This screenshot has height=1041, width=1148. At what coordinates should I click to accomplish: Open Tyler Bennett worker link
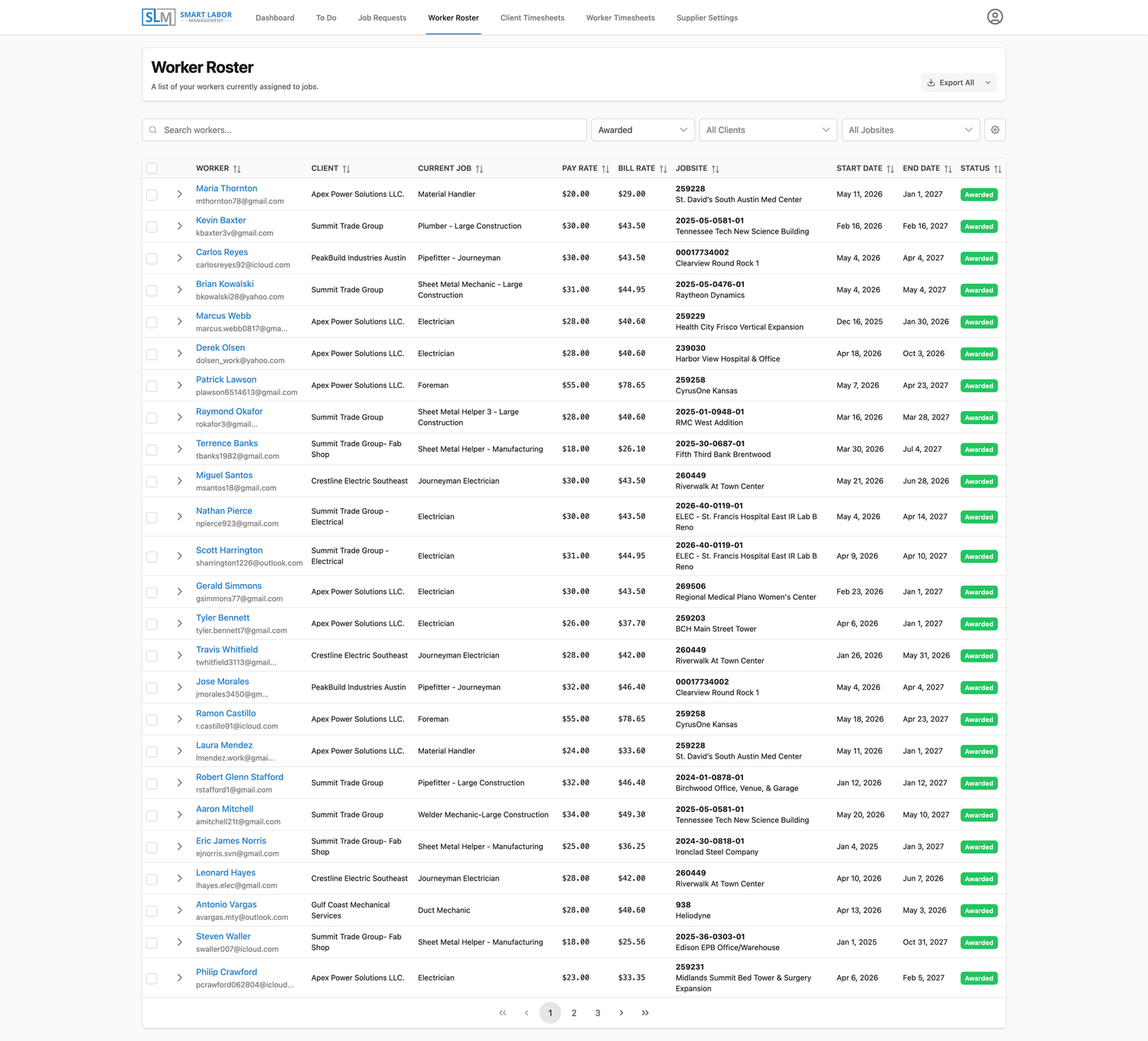[223, 618]
